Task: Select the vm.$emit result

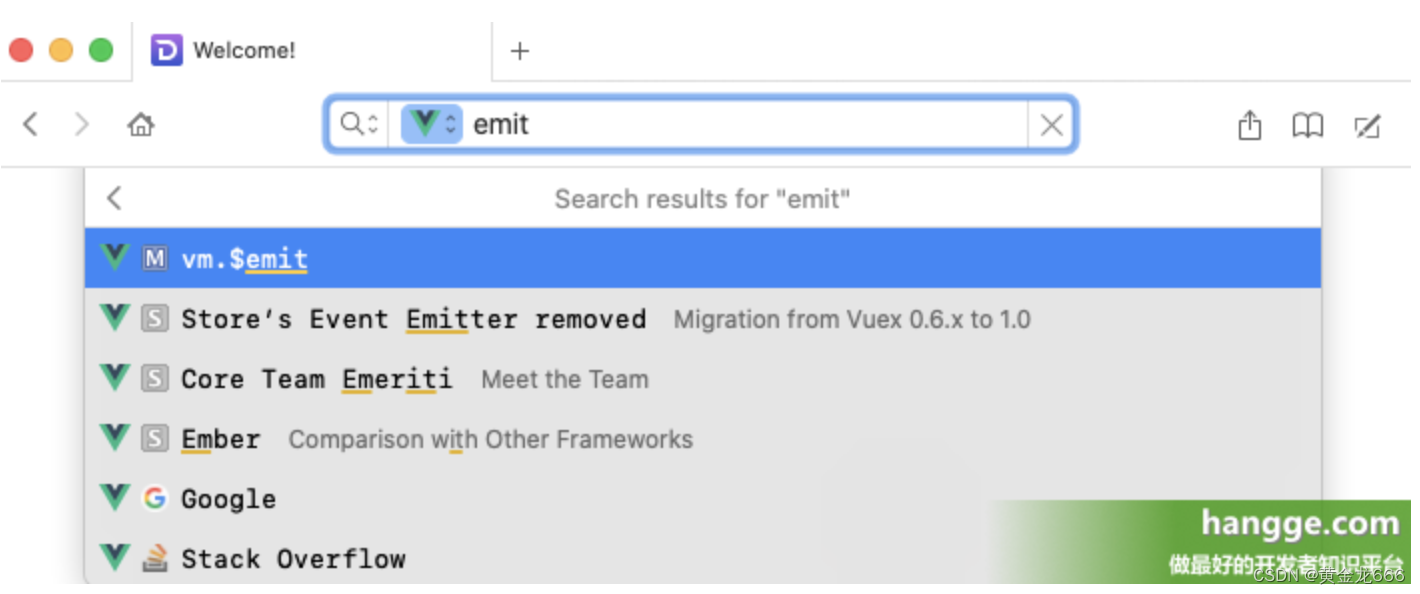Action: click(703, 258)
